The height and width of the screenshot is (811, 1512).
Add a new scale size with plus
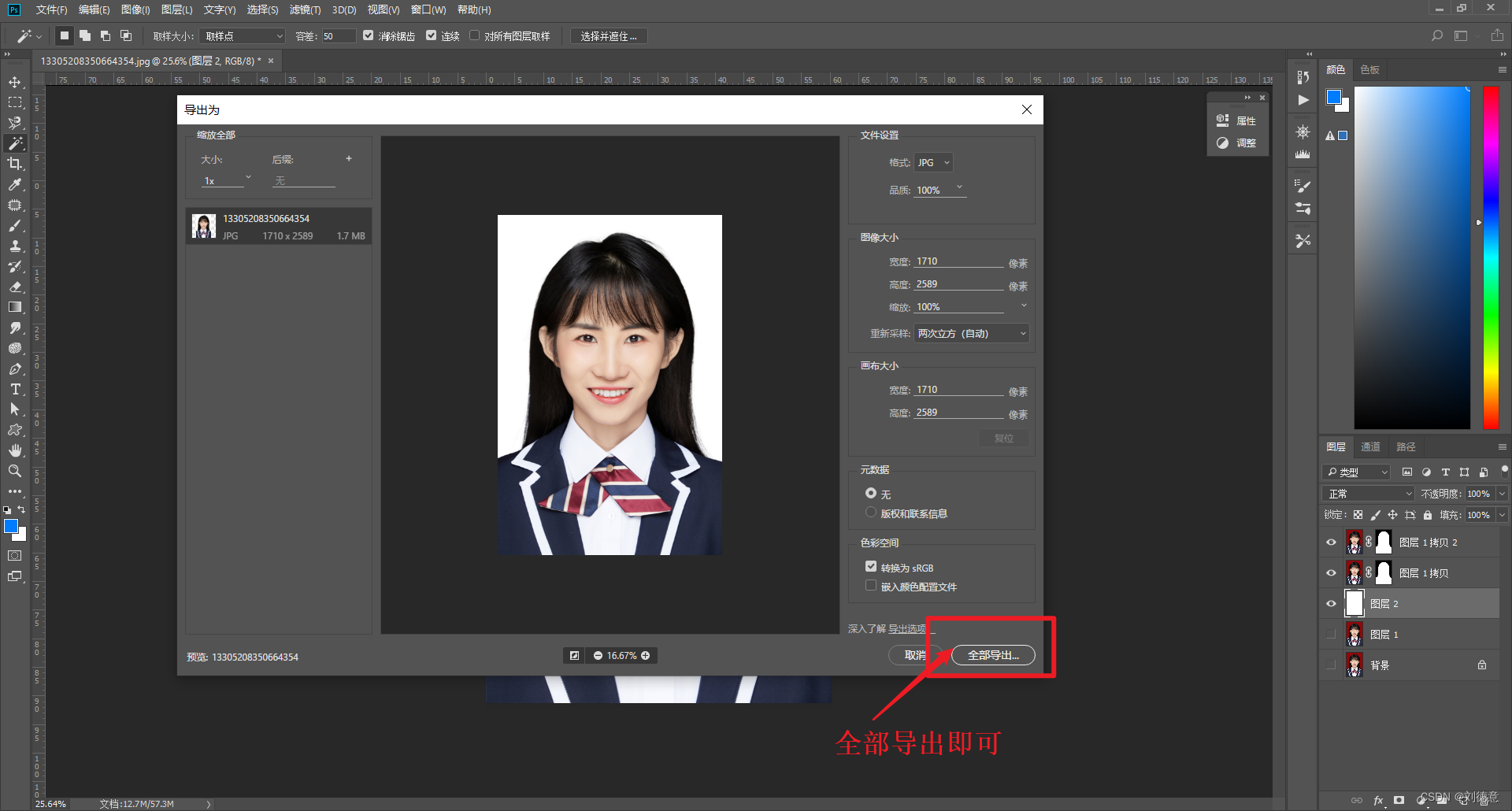(349, 159)
